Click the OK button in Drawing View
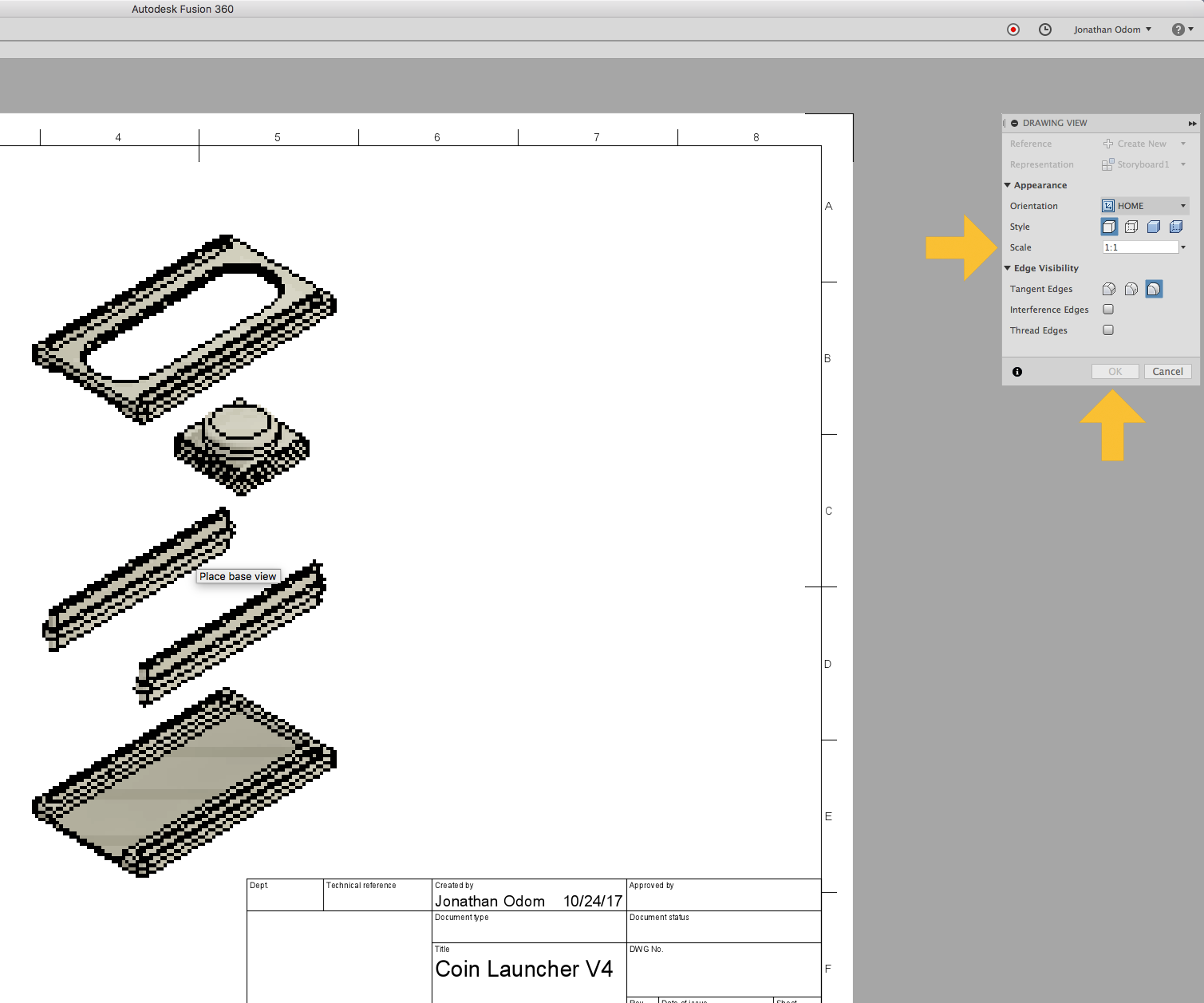Image resolution: width=1204 pixels, height=1003 pixels. click(x=1115, y=371)
